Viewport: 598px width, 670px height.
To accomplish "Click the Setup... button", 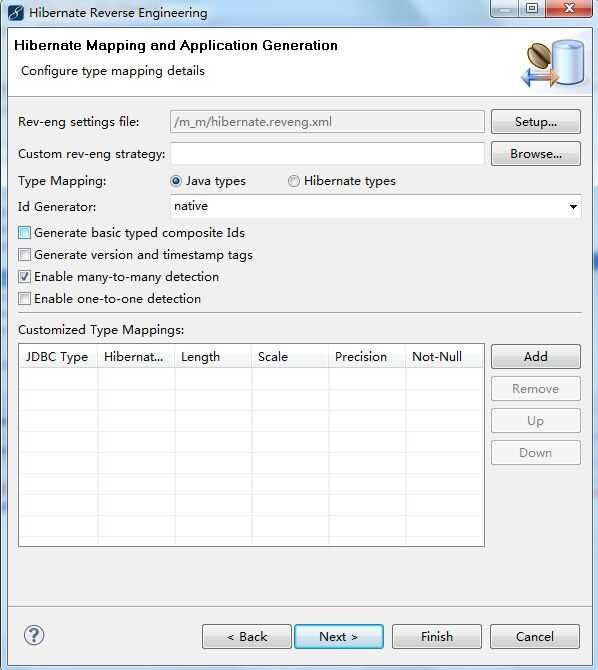I will tap(536, 122).
